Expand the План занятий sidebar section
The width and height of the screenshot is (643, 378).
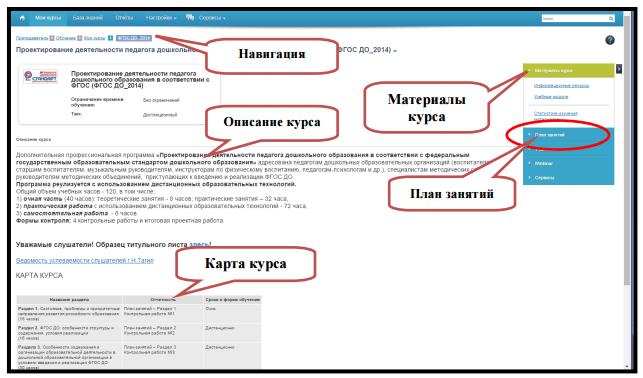click(568, 134)
